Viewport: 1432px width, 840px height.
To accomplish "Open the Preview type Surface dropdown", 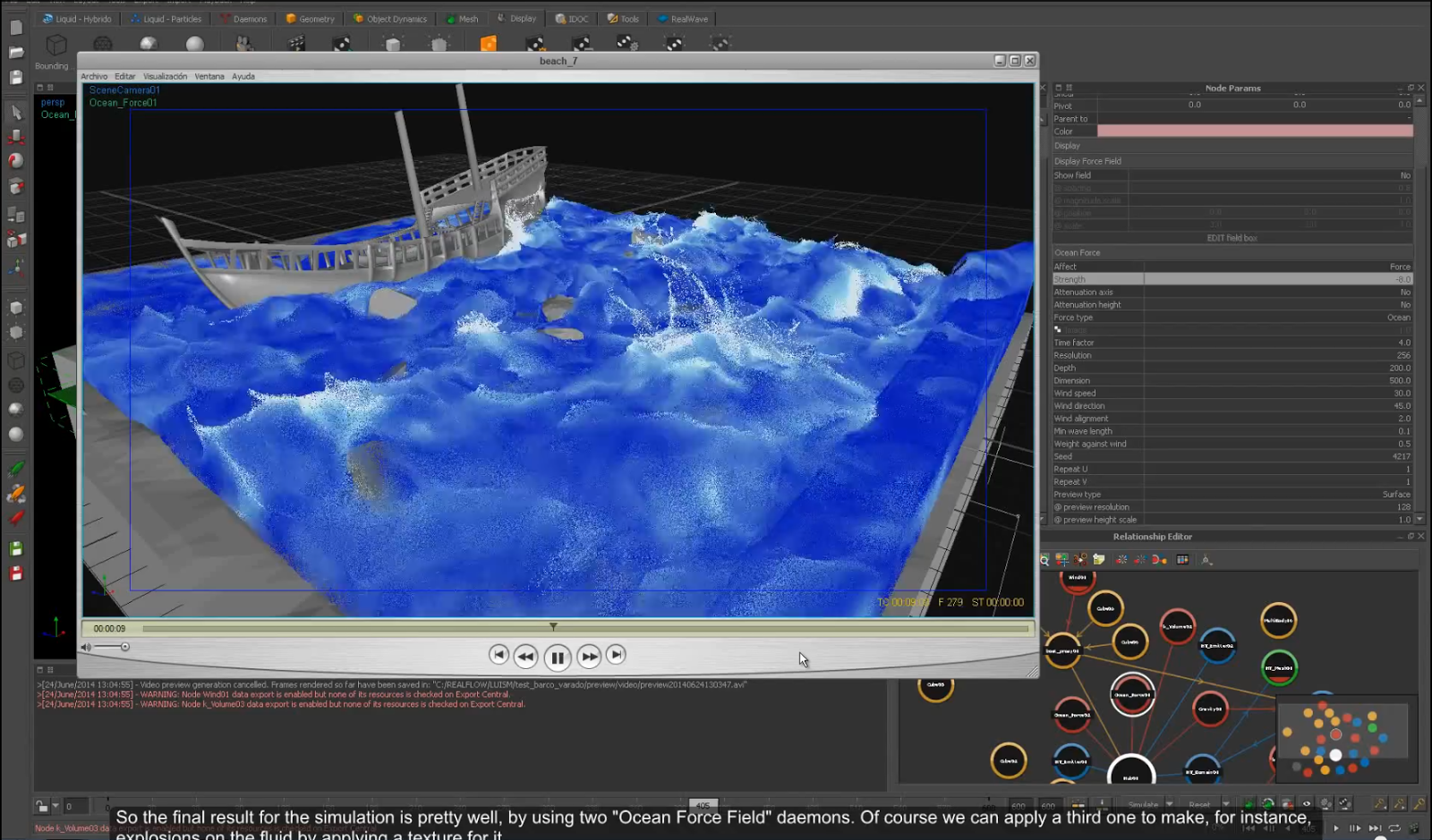I will (1278, 495).
